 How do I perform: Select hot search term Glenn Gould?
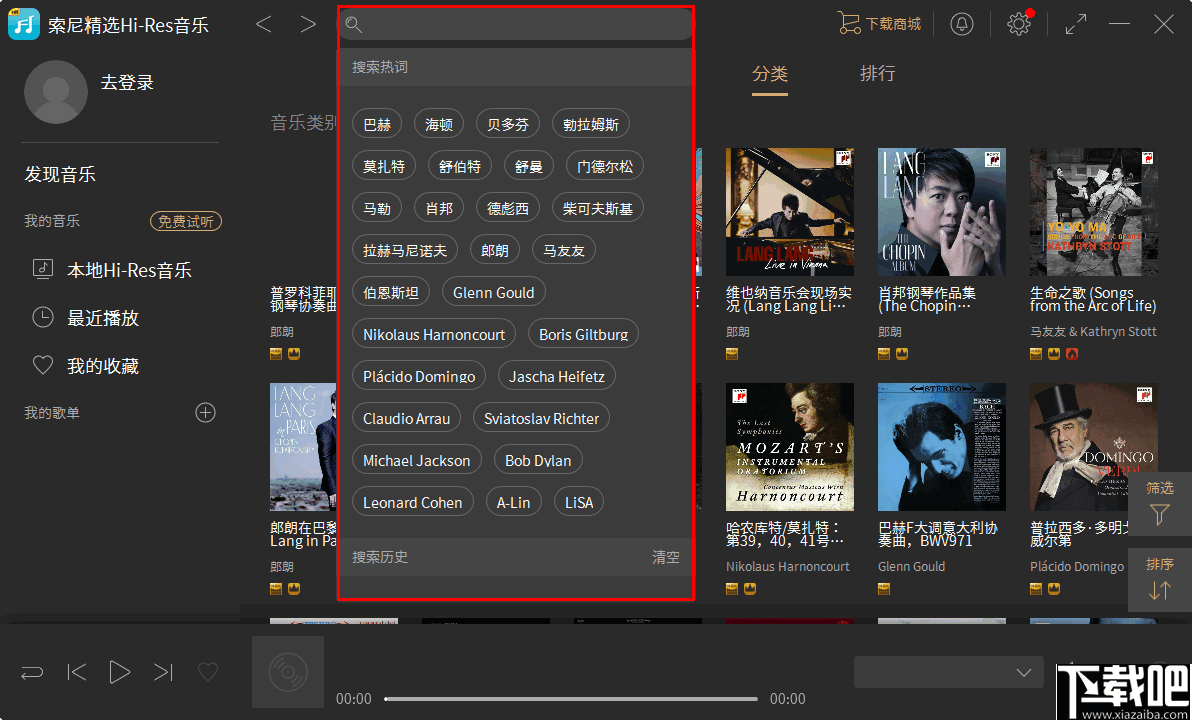click(x=494, y=292)
